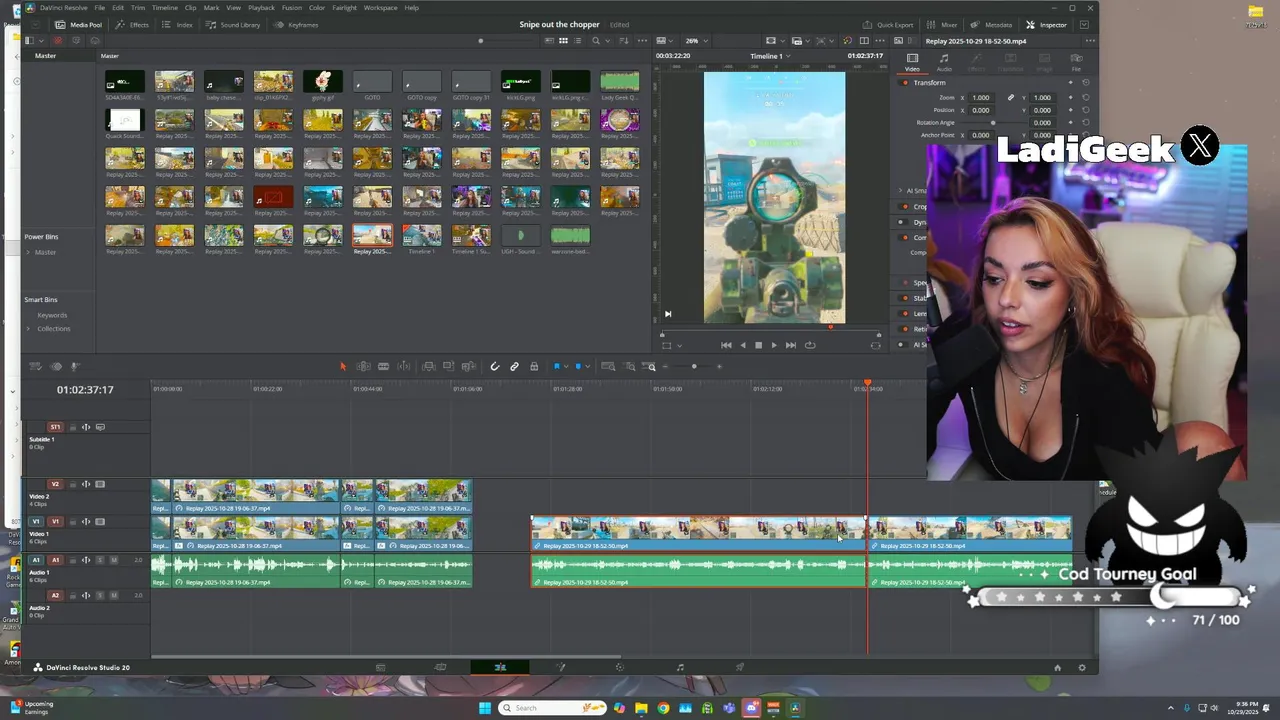Click the Full Extent Zoom icon
Screen dimensions: 1280x720
click(608, 367)
